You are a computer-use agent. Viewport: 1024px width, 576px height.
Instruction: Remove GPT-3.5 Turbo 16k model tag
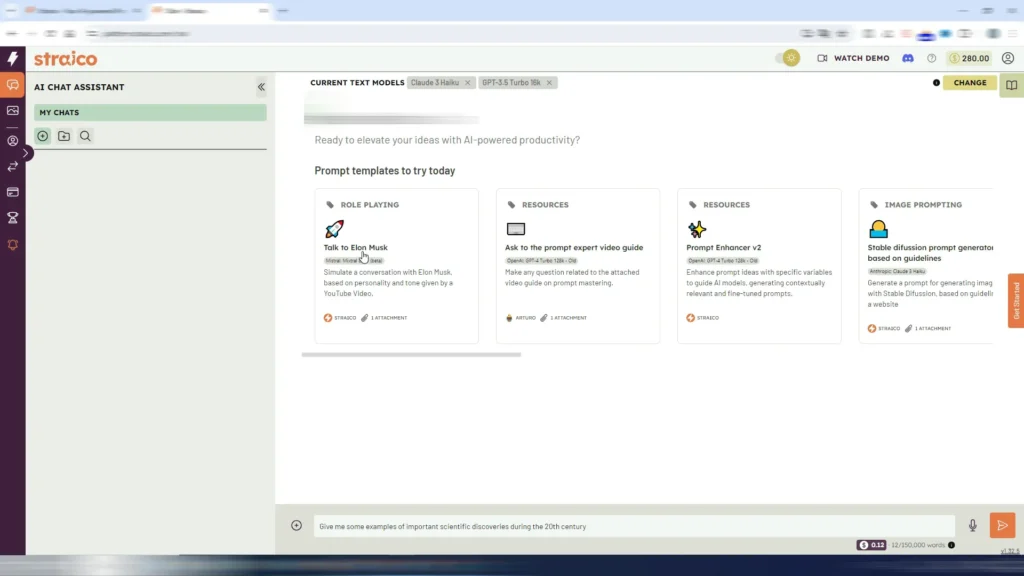pyautogui.click(x=549, y=83)
